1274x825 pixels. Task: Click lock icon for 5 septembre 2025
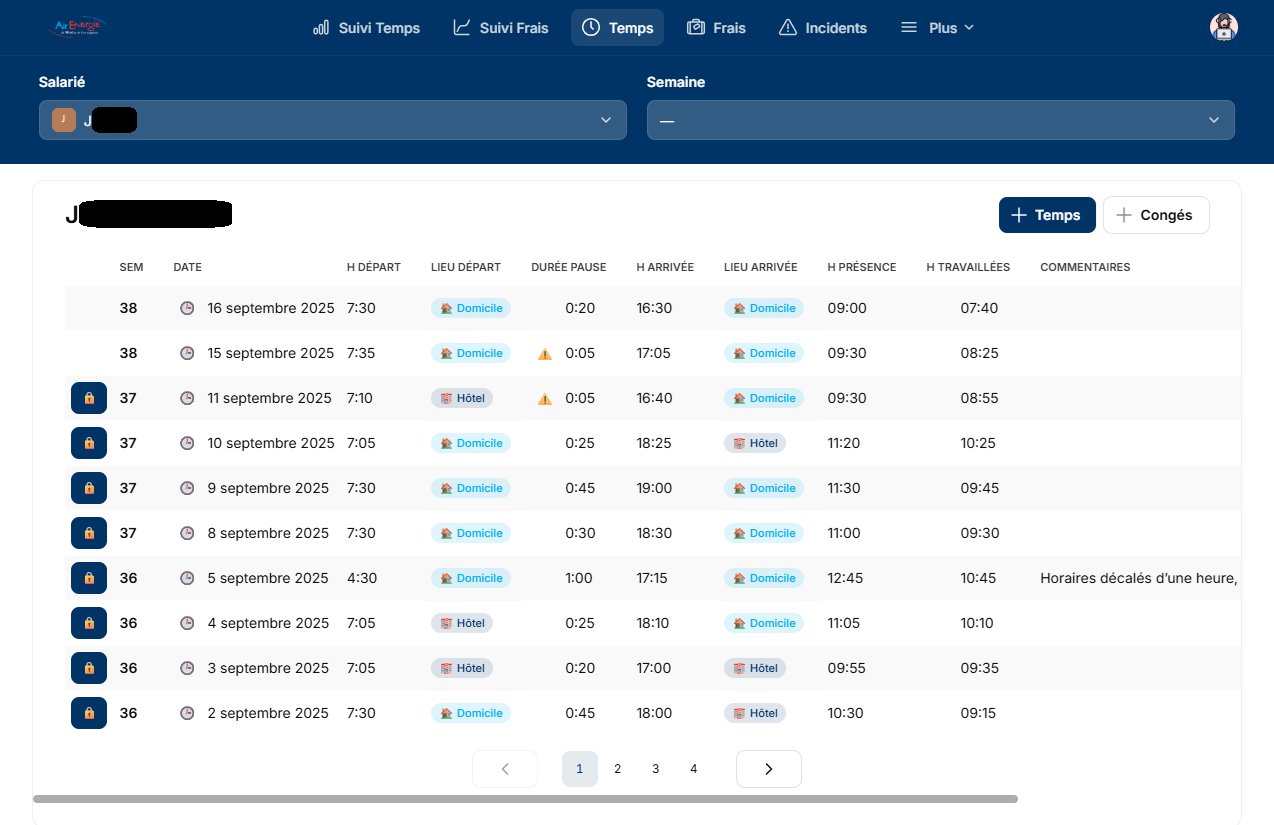click(89, 578)
